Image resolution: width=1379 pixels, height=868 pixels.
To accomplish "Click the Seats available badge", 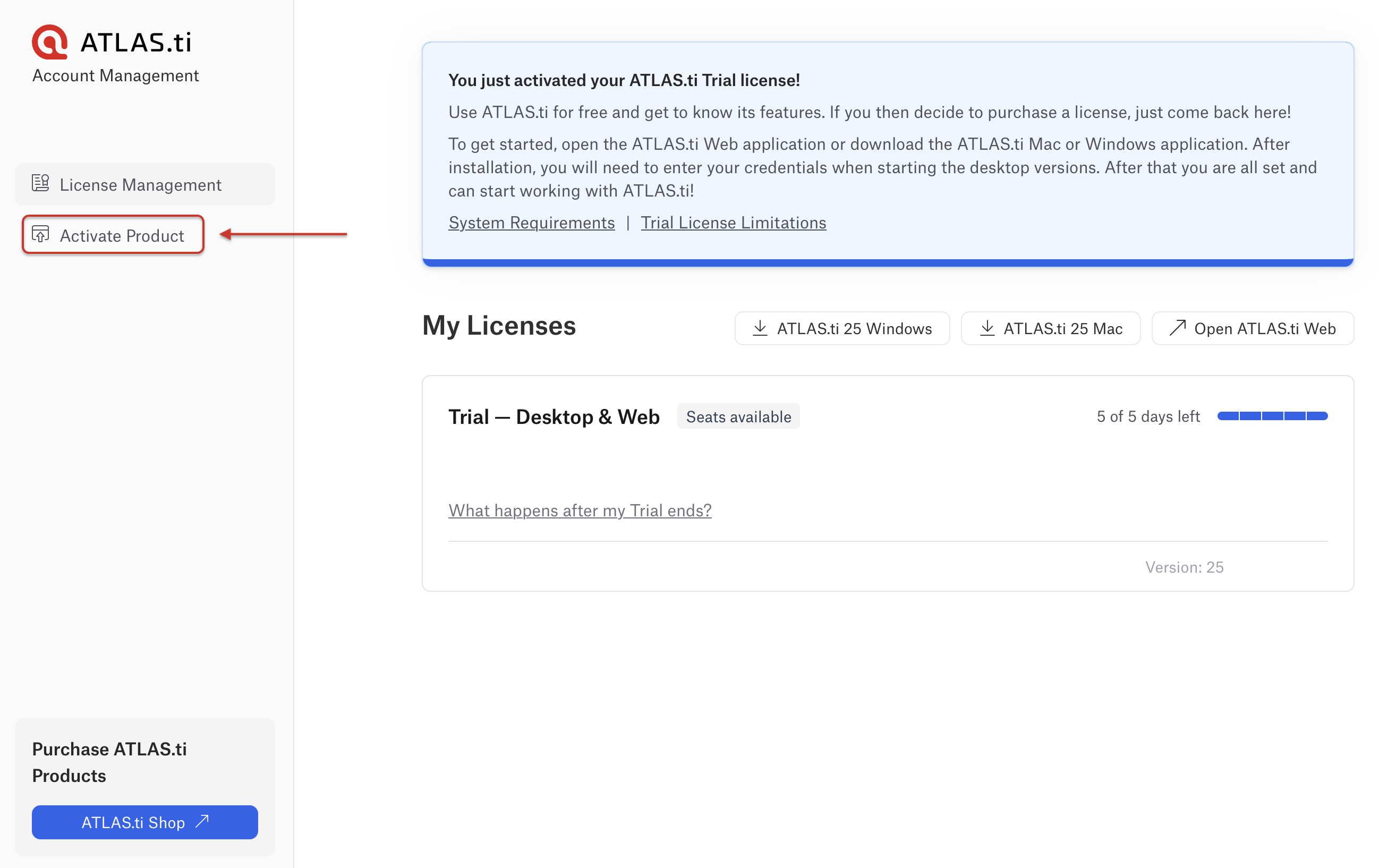I will 738,417.
